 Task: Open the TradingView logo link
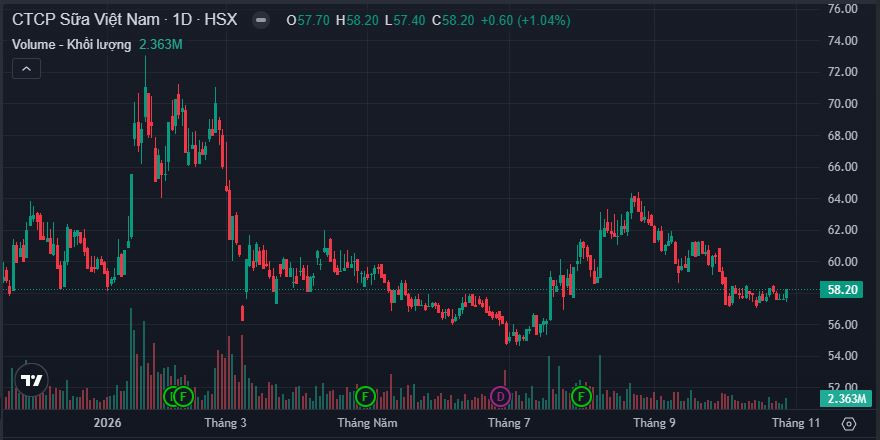click(x=31, y=381)
